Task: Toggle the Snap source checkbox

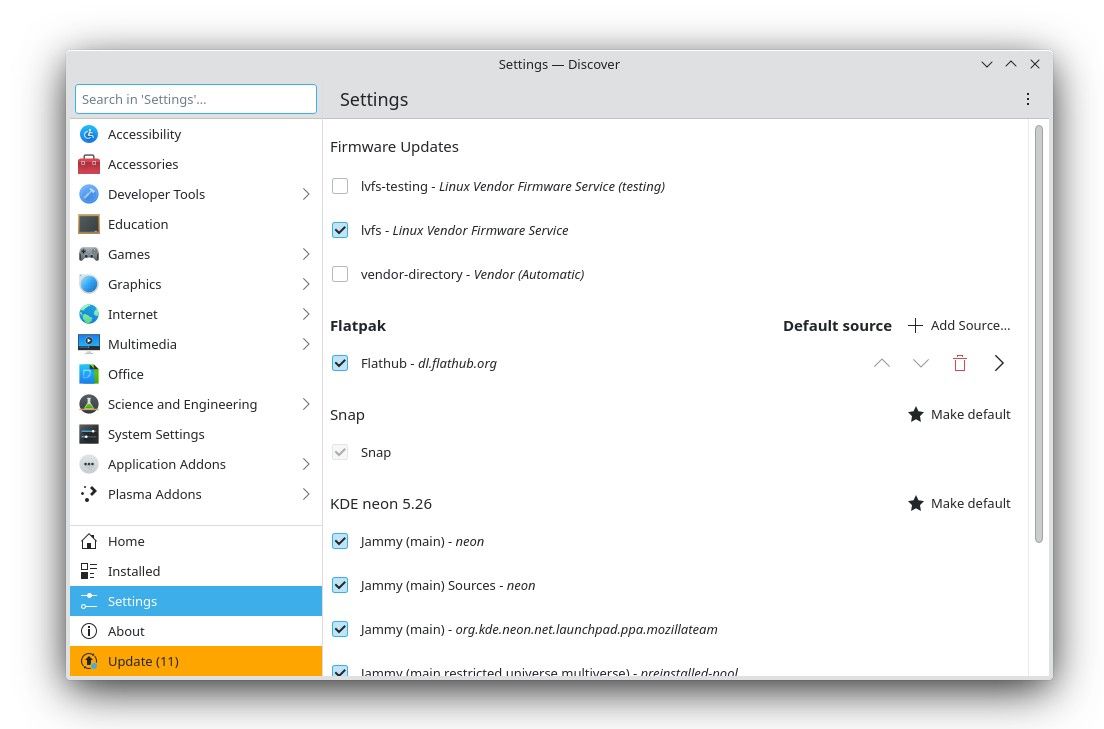Action: click(340, 452)
